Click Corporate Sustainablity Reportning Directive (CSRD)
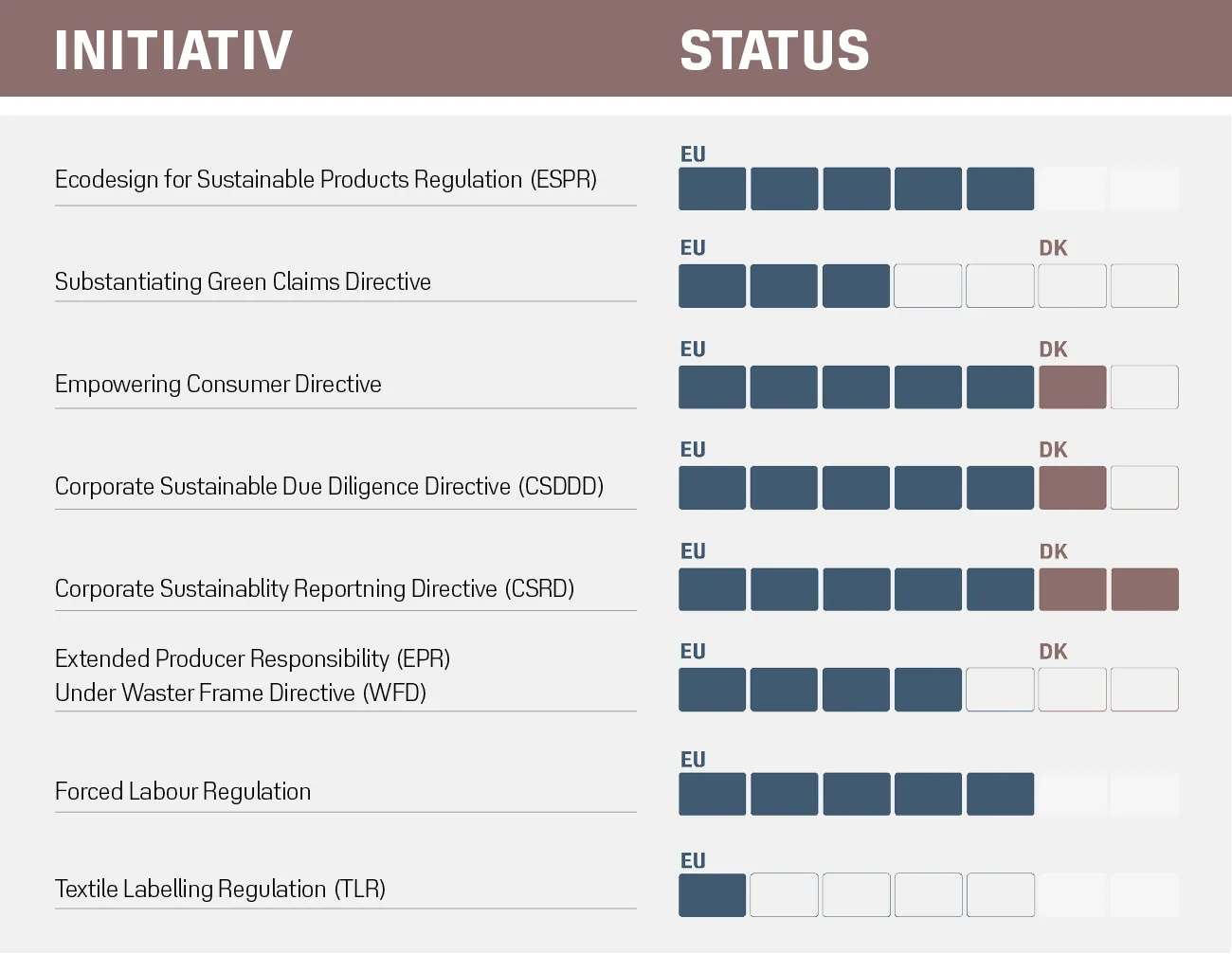The image size is (1232, 954). pos(315,588)
